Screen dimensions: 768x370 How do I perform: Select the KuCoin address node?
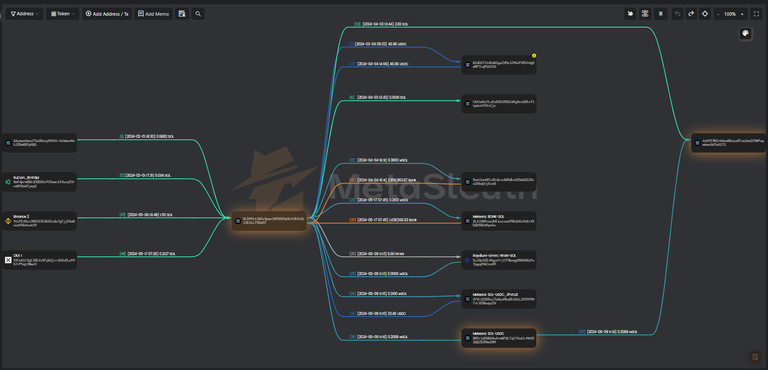pos(39,182)
